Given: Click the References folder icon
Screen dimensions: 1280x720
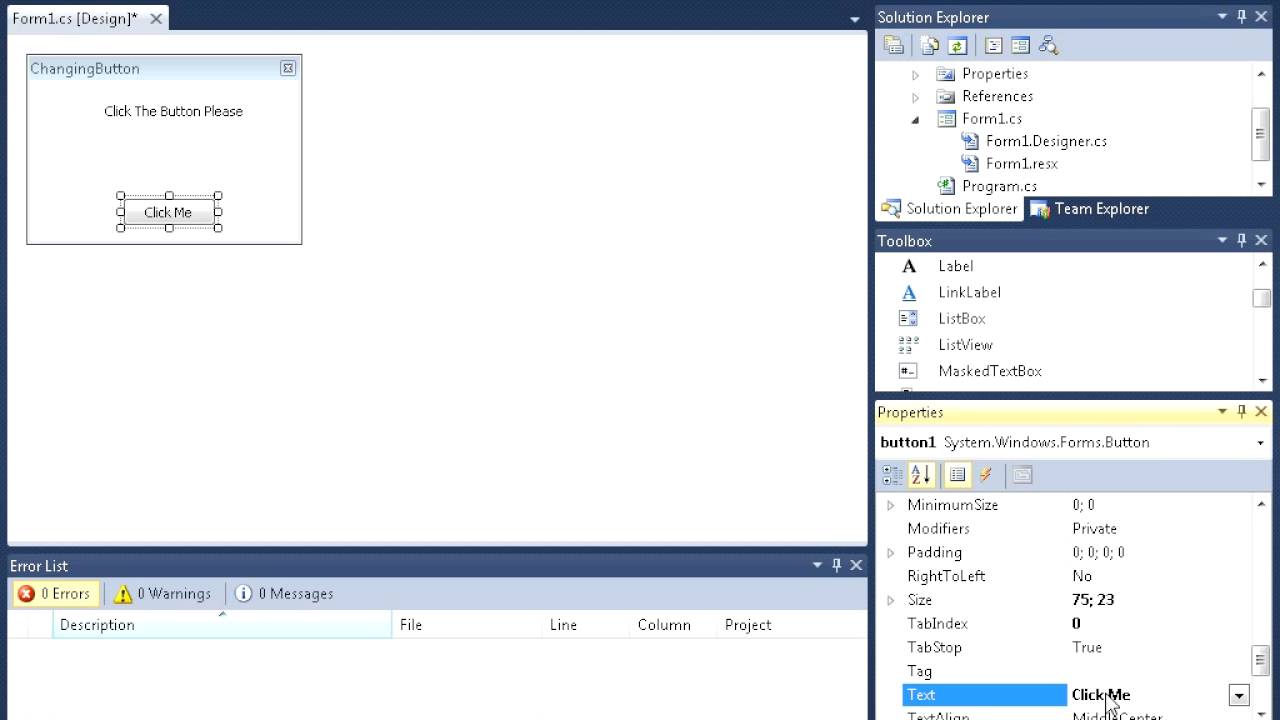Looking at the screenshot, I should pyautogui.click(x=946, y=96).
